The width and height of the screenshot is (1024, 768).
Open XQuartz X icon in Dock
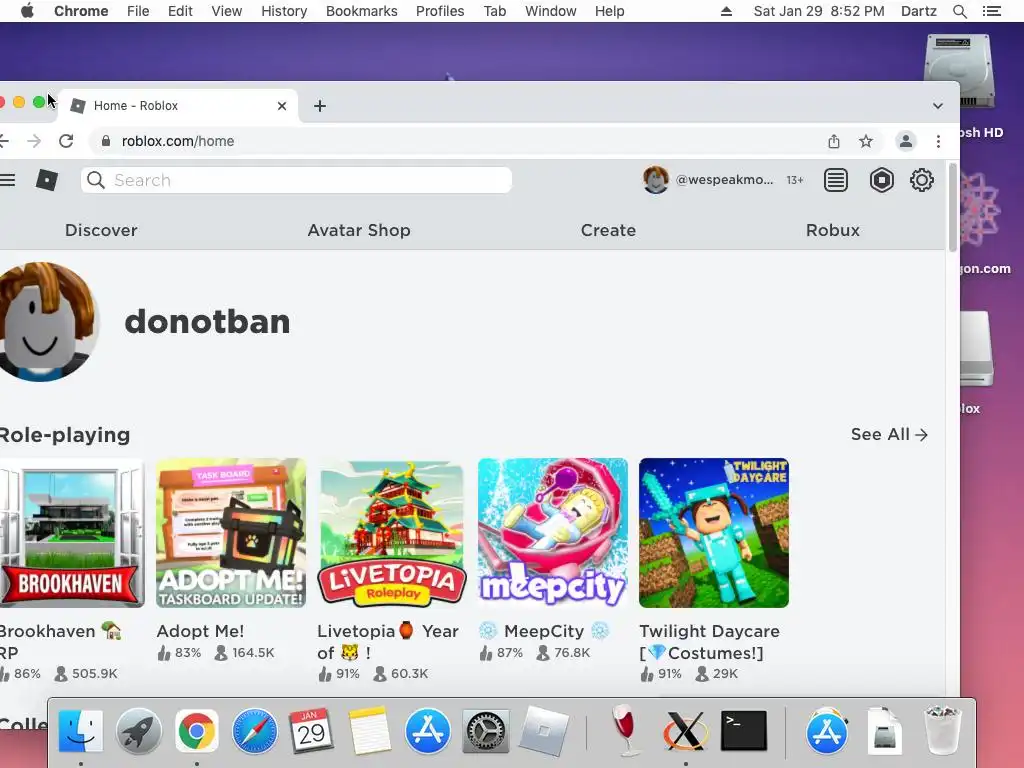click(685, 731)
